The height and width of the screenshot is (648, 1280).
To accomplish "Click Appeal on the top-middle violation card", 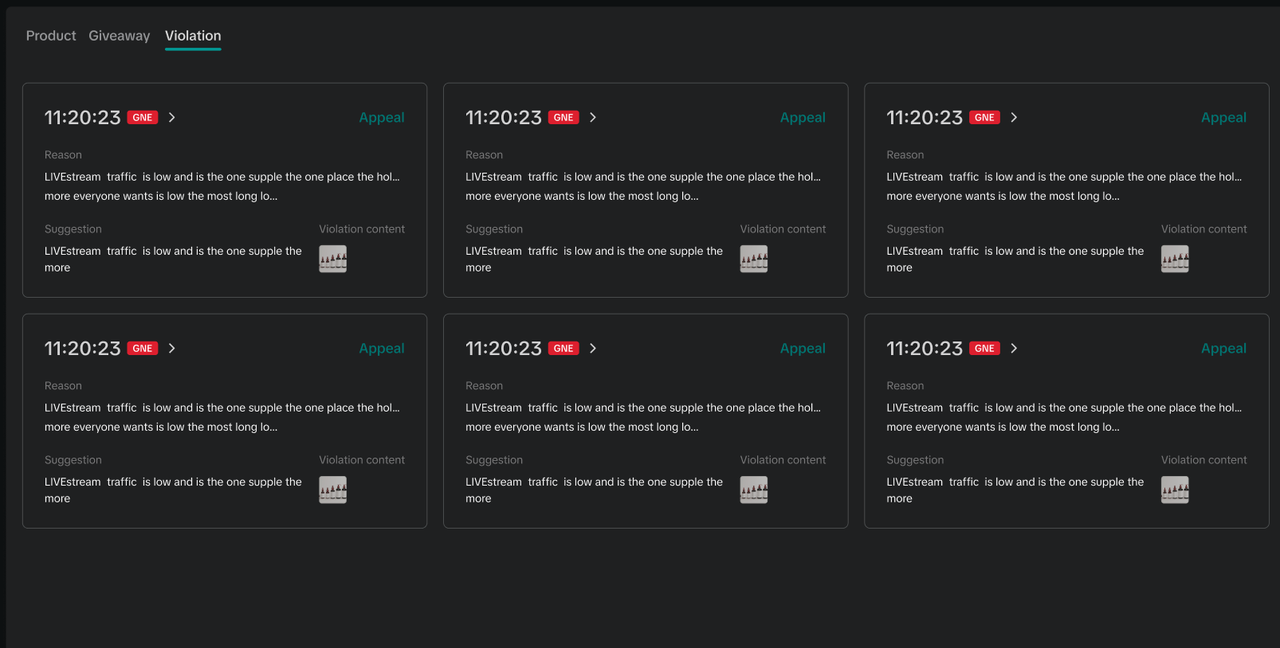I will tap(802, 118).
